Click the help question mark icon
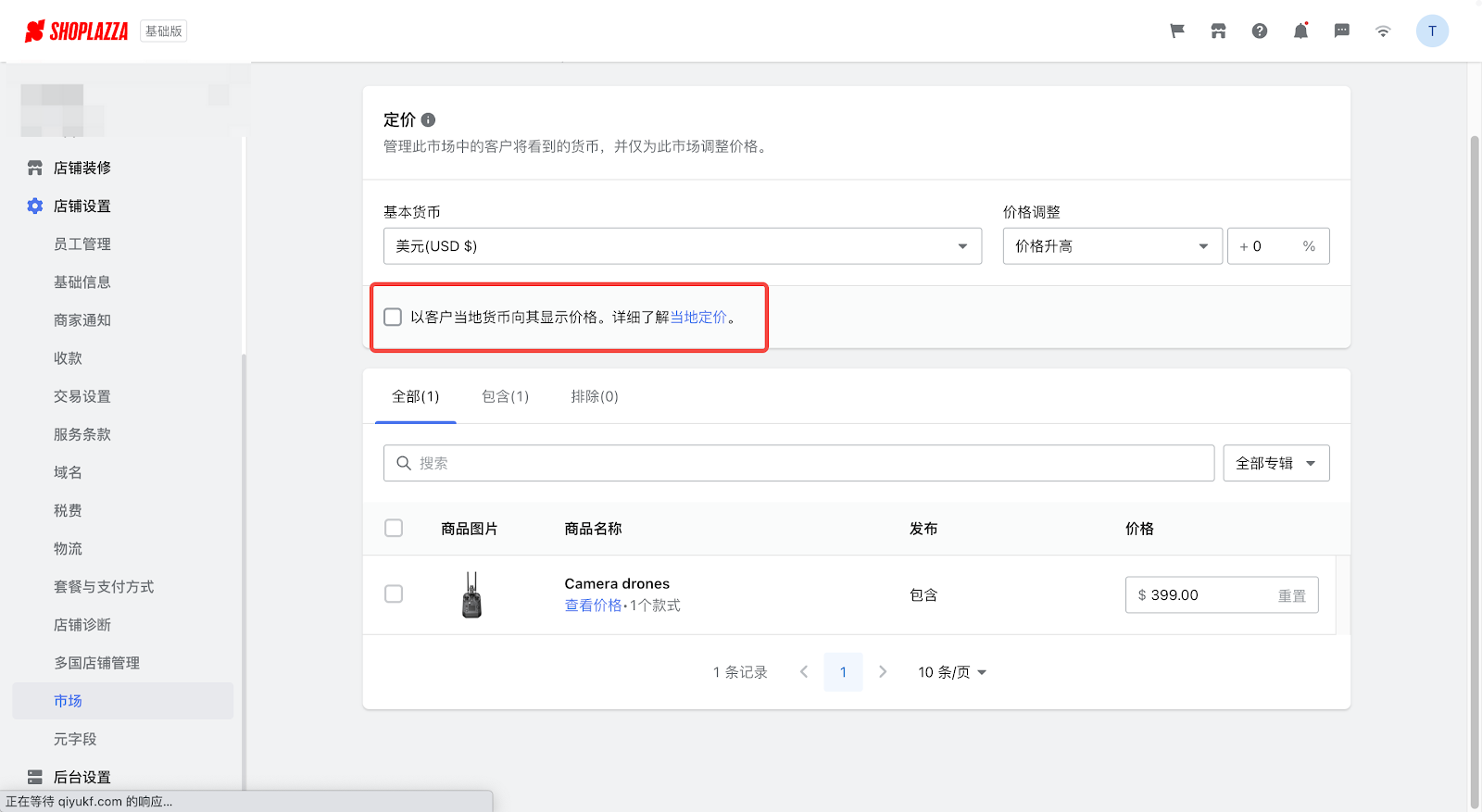The height and width of the screenshot is (812, 1482). pyautogui.click(x=1260, y=31)
